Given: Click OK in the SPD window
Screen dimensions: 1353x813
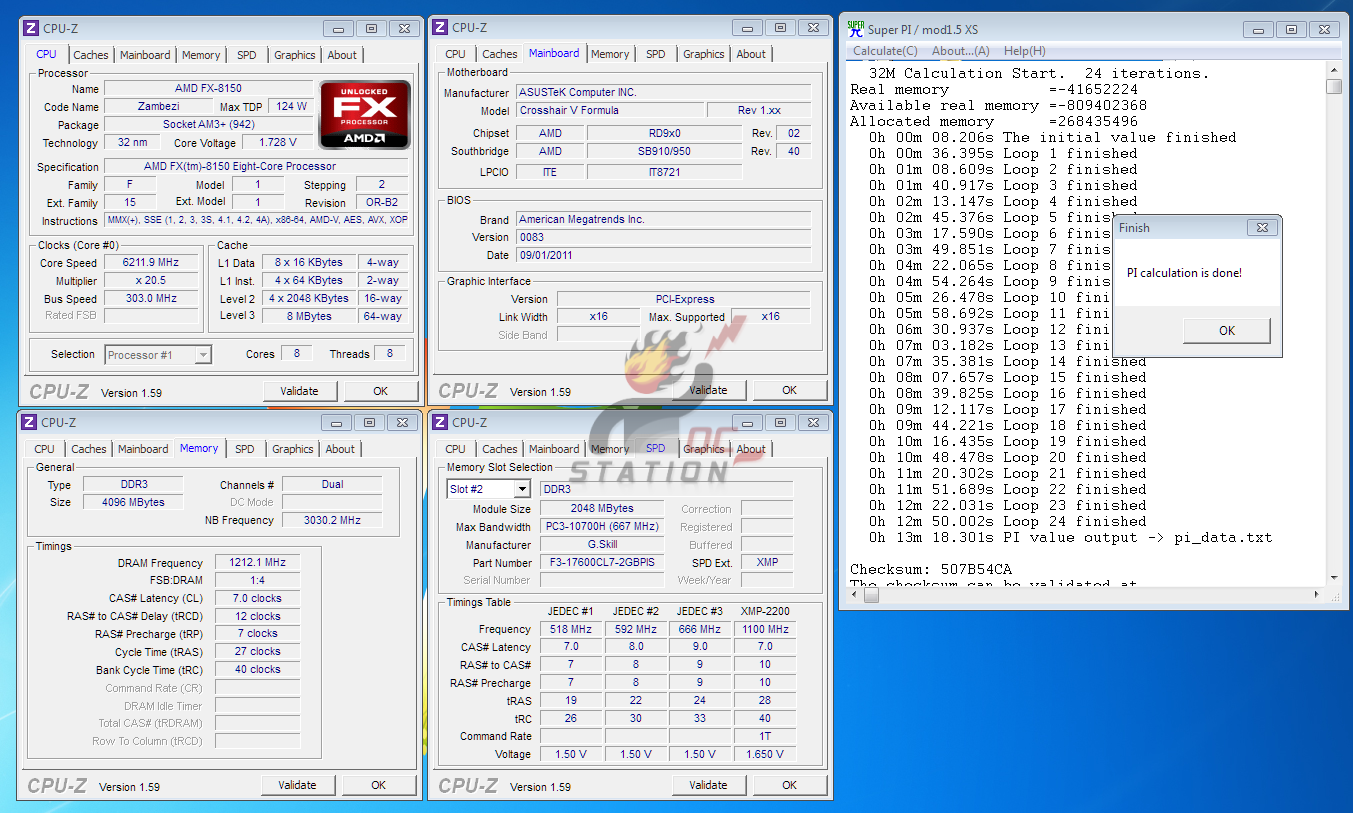Looking at the screenshot, I should click(790, 785).
